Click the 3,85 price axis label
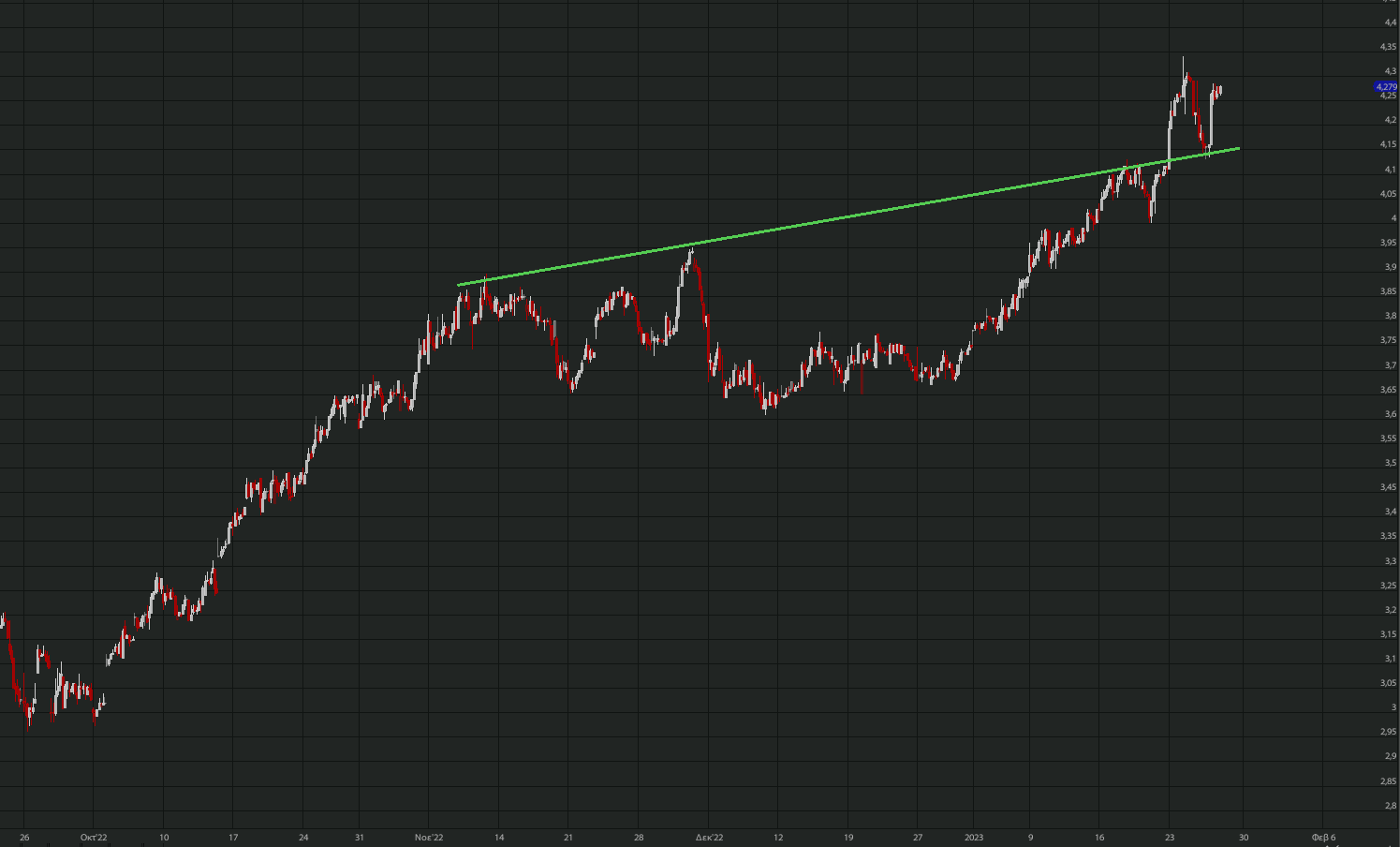 pyautogui.click(x=1389, y=291)
